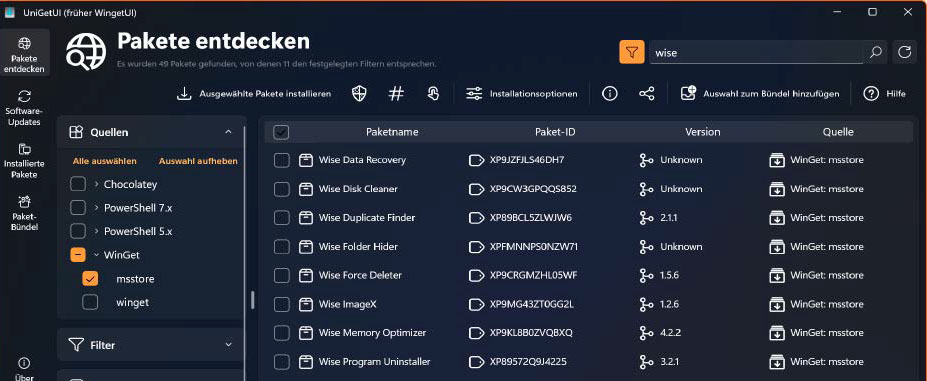
Task: Click the Quellen panel header icon
Action: [76, 132]
